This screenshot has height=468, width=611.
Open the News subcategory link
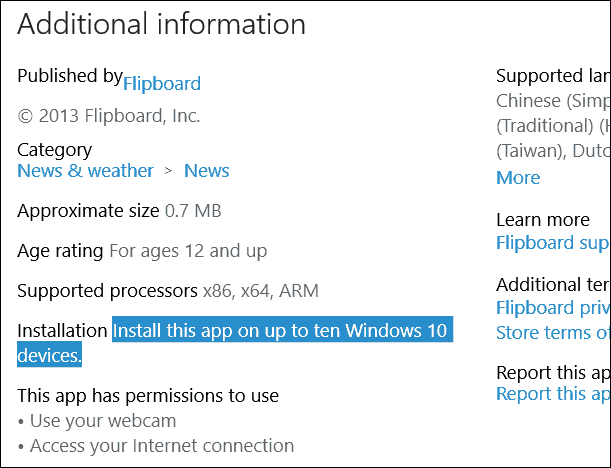[207, 171]
